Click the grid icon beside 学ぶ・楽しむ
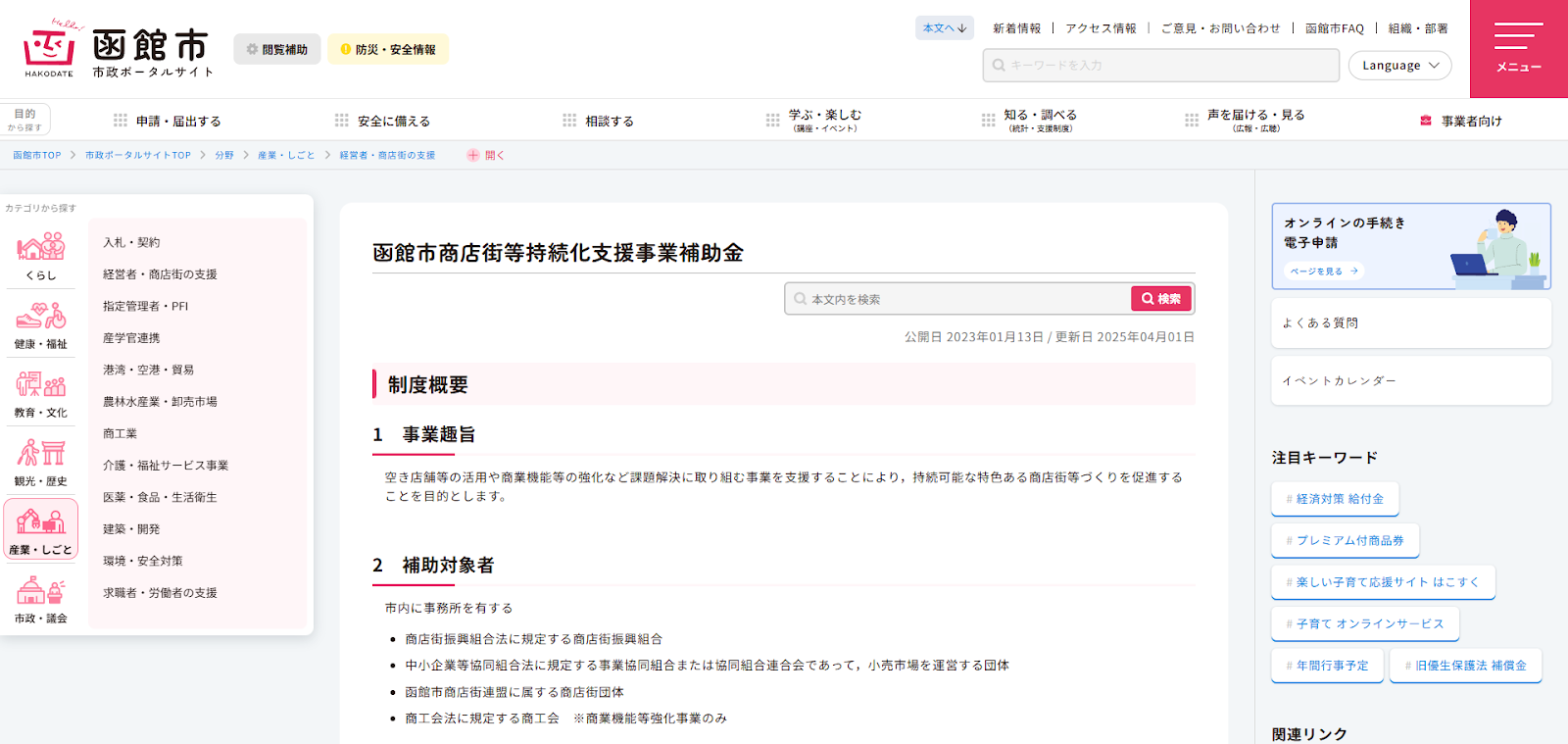 (773, 121)
